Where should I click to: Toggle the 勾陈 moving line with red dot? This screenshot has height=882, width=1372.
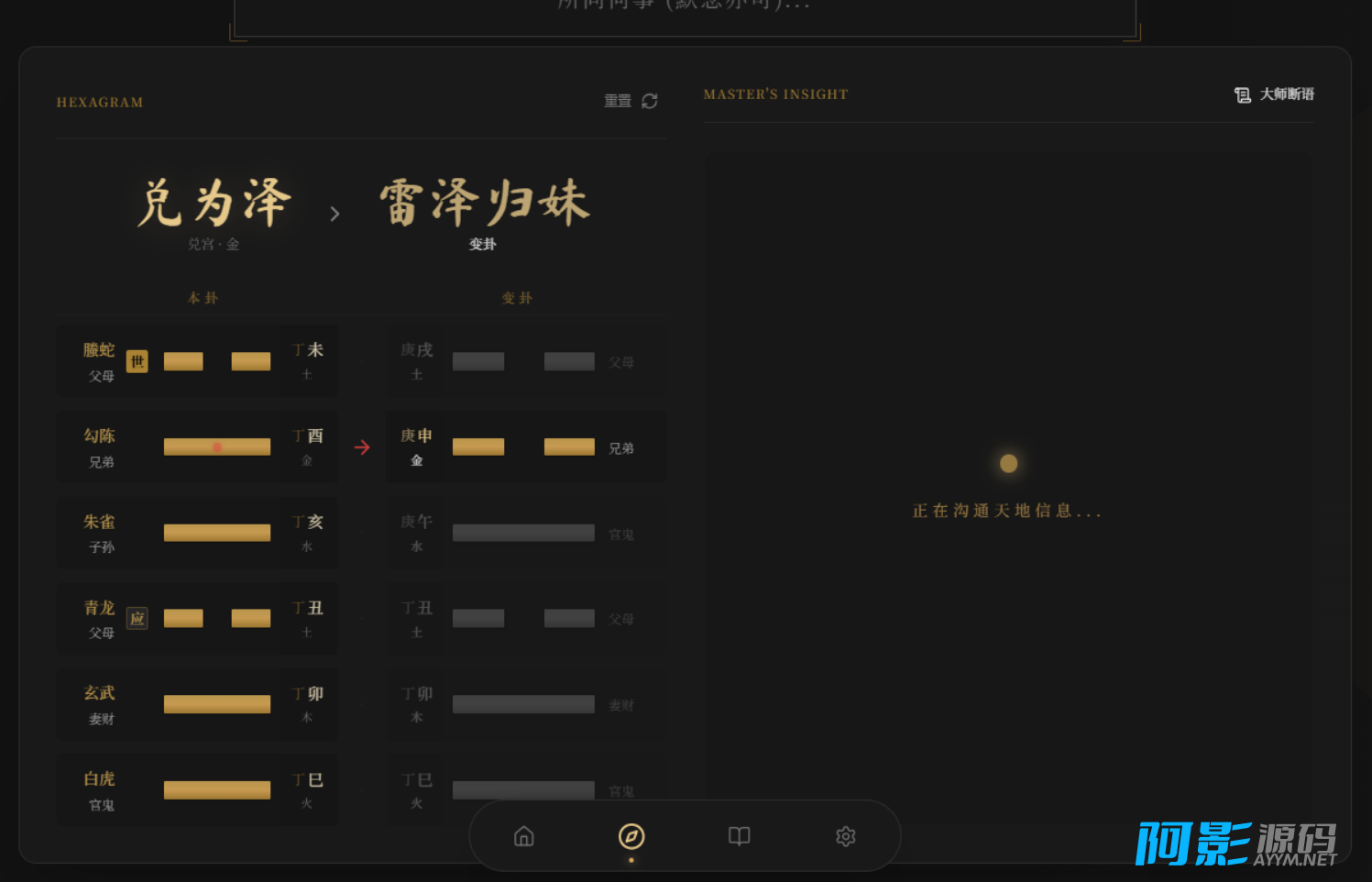pyautogui.click(x=217, y=447)
